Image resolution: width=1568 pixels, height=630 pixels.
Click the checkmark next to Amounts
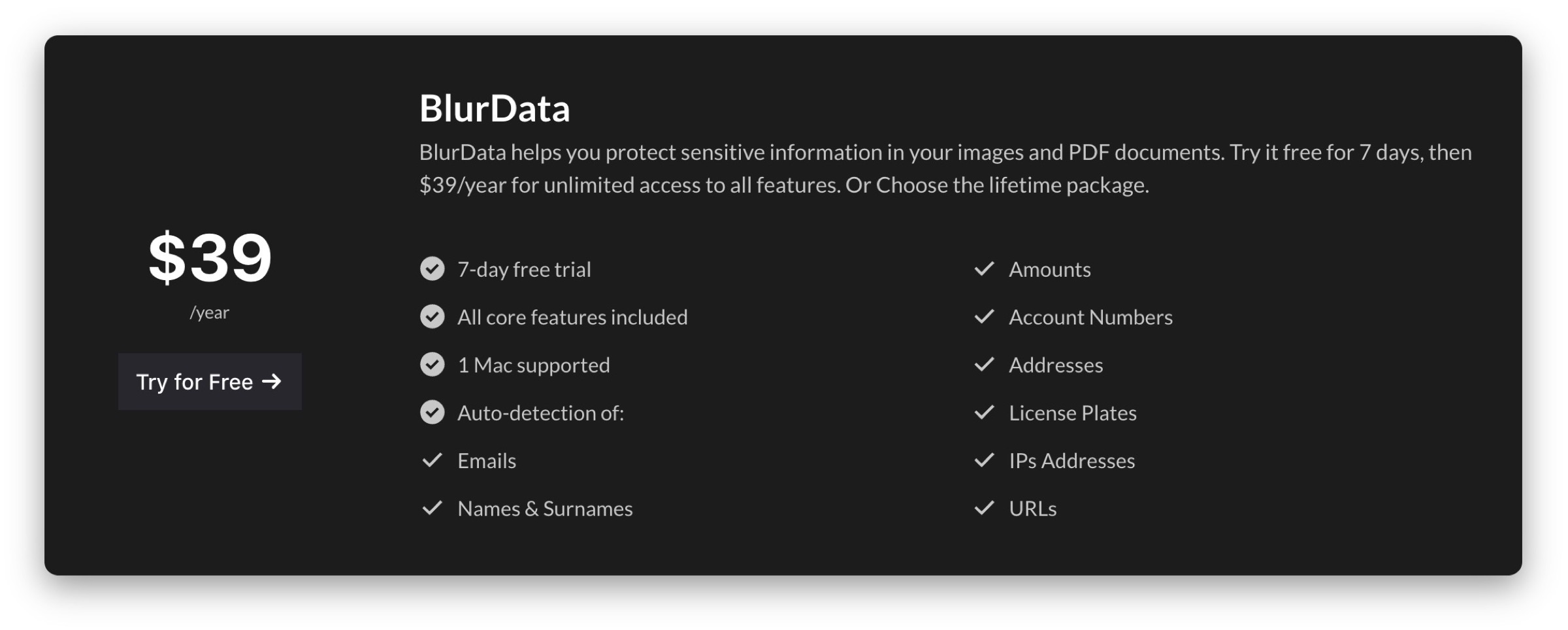[x=984, y=269]
